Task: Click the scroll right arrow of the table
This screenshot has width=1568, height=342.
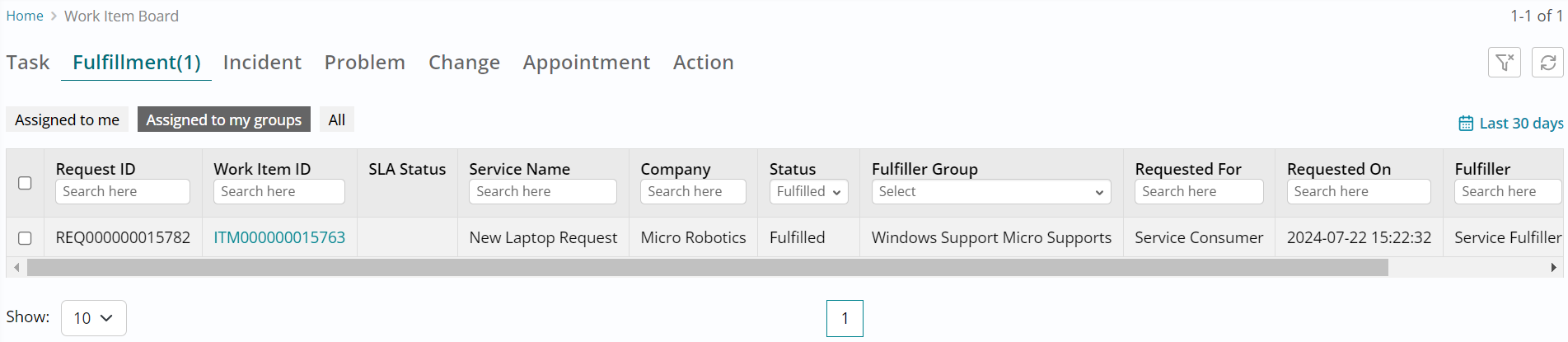Action: (1553, 267)
